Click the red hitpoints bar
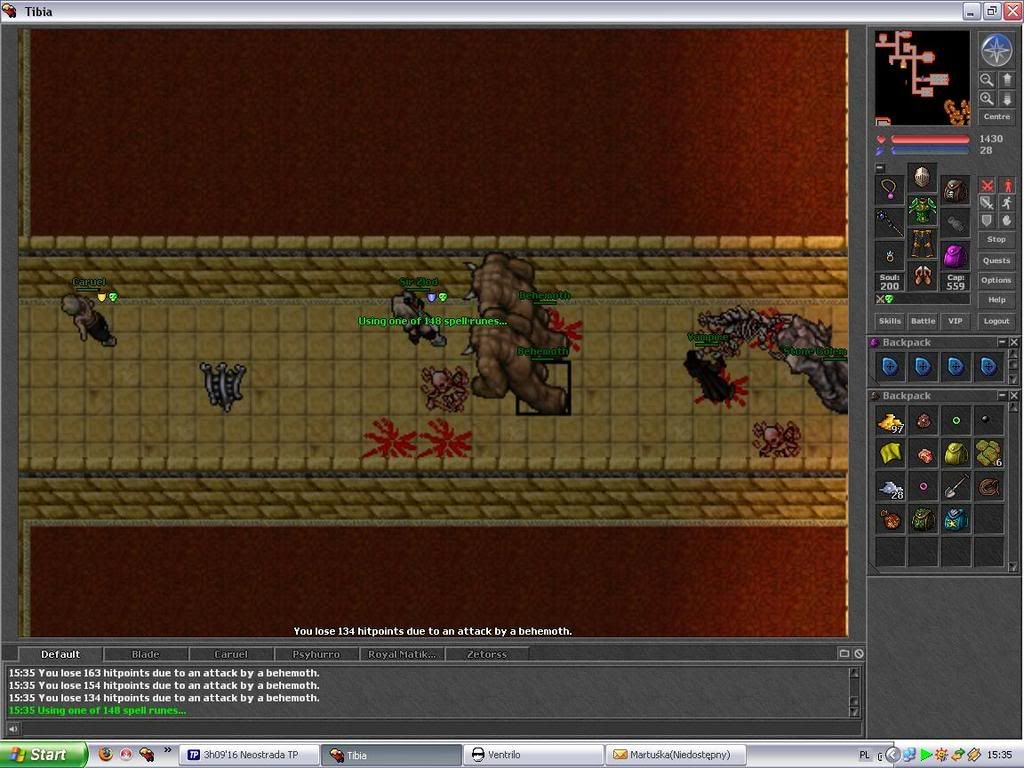 point(930,139)
